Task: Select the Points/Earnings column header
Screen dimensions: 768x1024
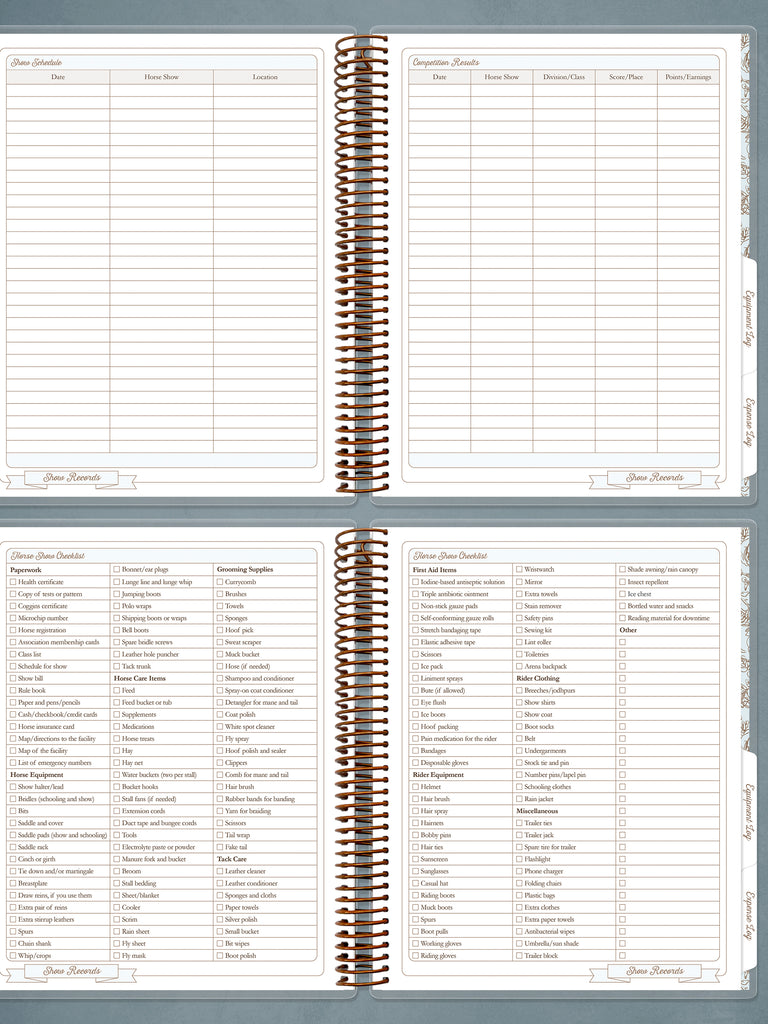Action: coord(688,77)
